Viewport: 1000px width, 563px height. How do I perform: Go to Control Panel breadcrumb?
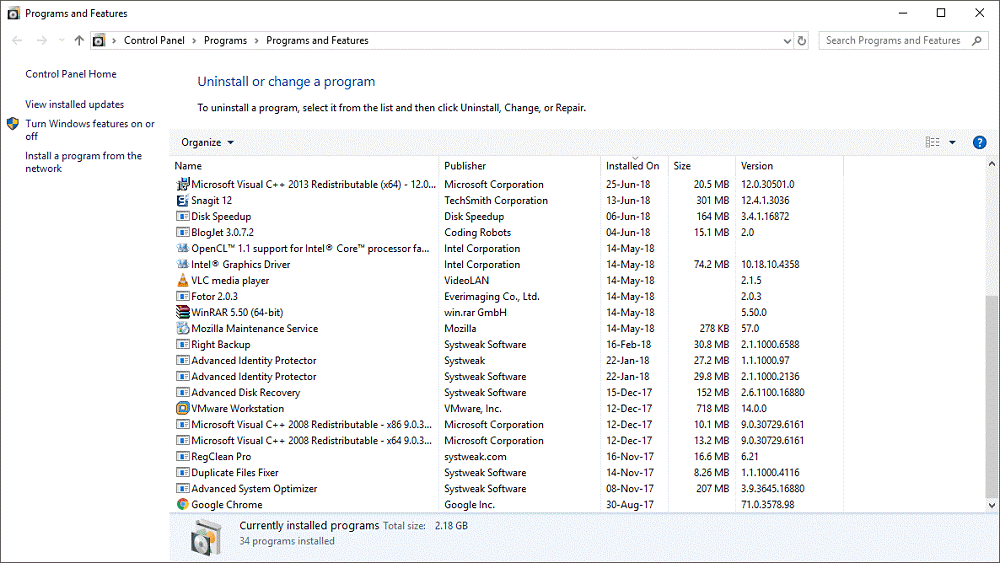pyautogui.click(x=154, y=40)
